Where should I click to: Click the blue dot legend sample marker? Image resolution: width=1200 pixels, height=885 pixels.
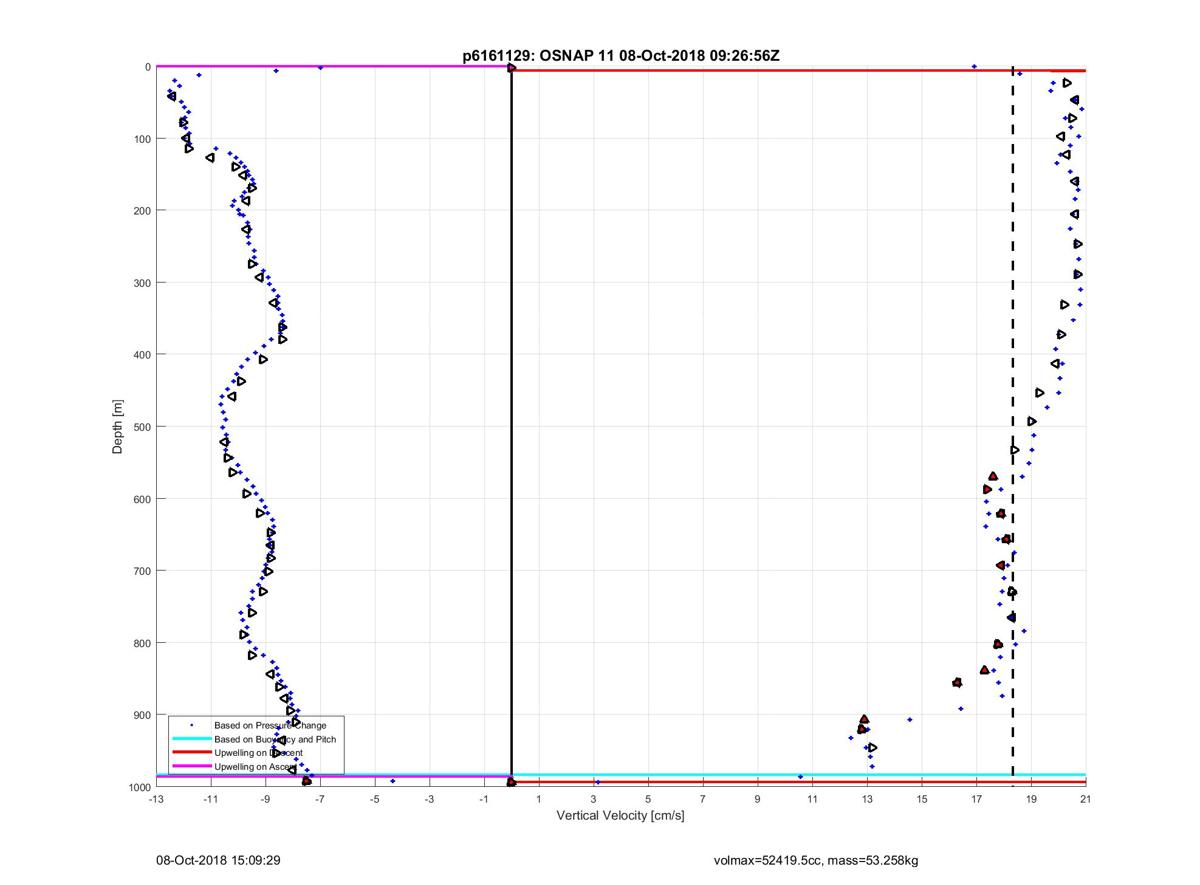tap(191, 725)
